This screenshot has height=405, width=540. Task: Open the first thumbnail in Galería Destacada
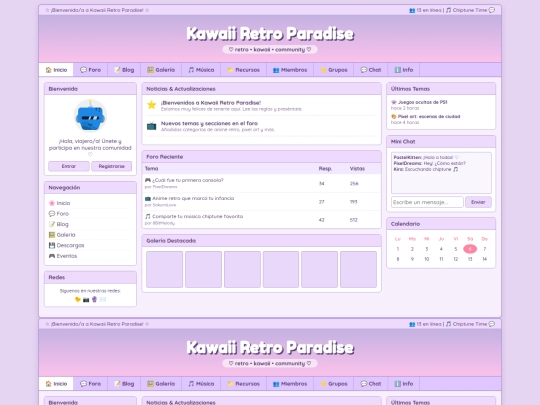pos(165,269)
